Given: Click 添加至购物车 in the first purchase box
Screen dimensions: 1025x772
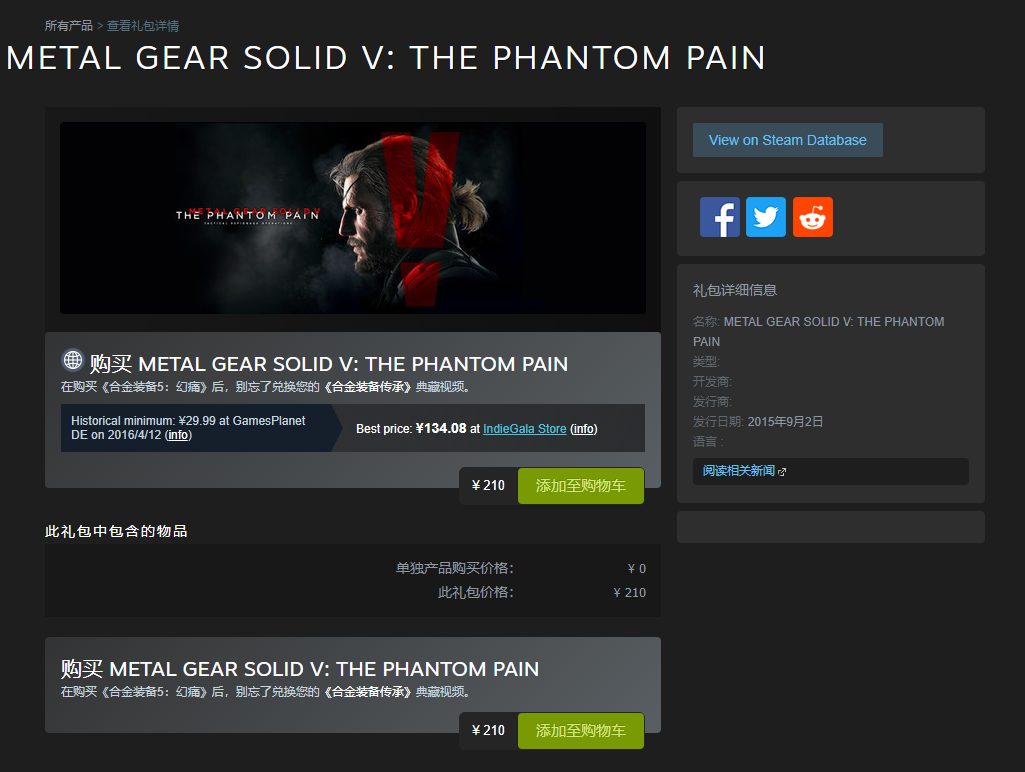Looking at the screenshot, I should click(580, 486).
